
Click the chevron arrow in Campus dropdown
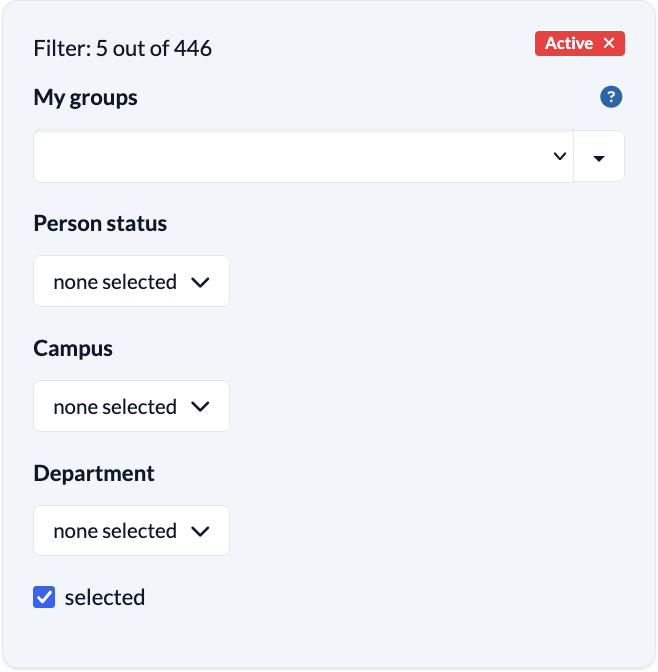(x=200, y=407)
